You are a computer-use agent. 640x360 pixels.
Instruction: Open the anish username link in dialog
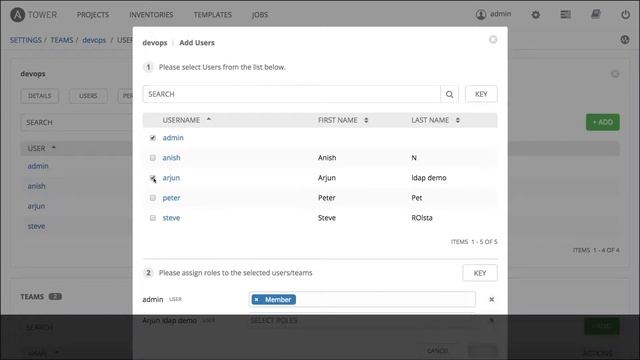[171, 158]
